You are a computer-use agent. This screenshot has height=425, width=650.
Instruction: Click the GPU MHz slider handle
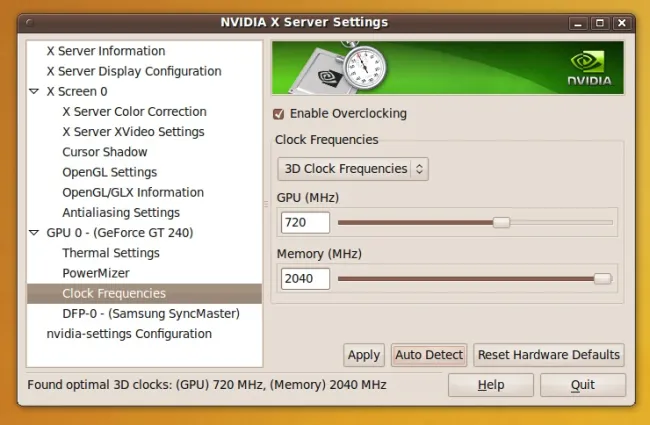501,223
